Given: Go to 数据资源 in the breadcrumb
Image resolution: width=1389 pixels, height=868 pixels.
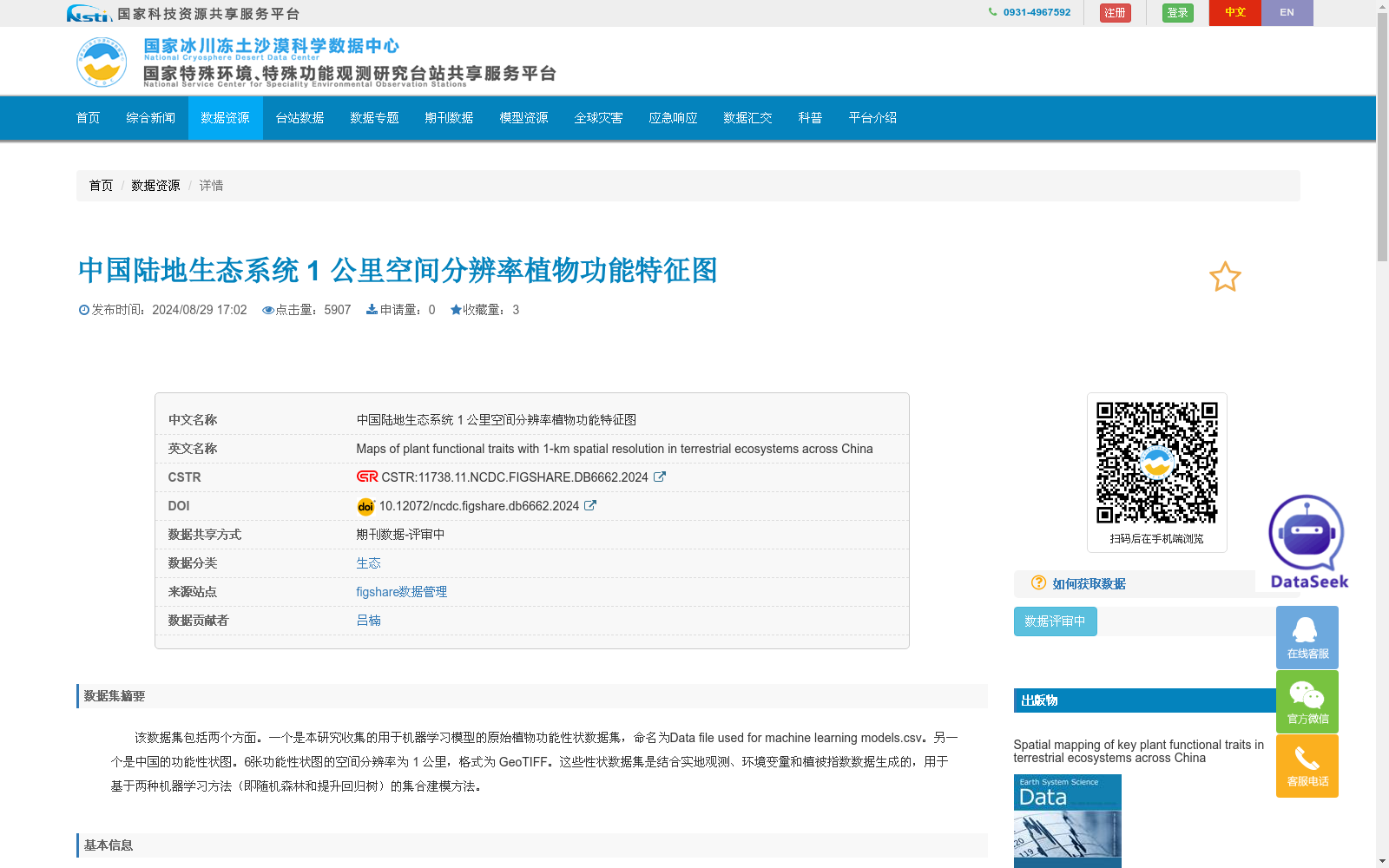Looking at the screenshot, I should 156,186.
